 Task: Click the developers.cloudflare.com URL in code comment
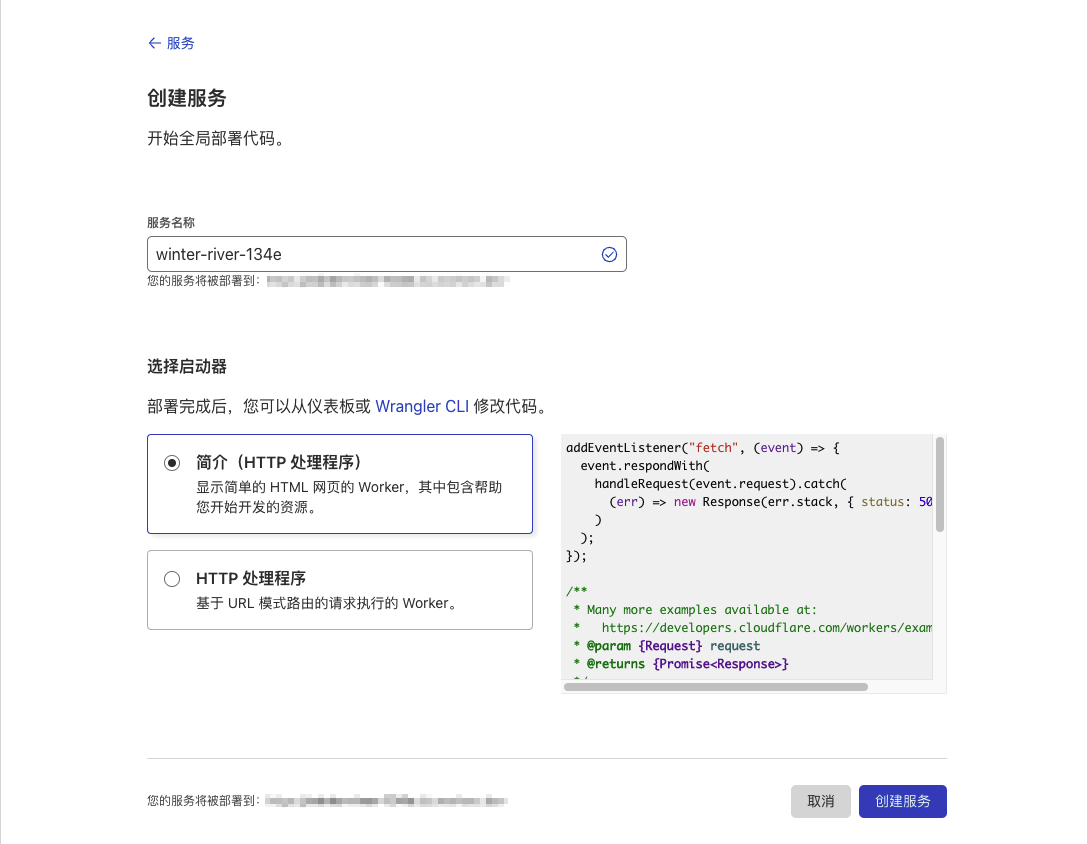click(767, 628)
